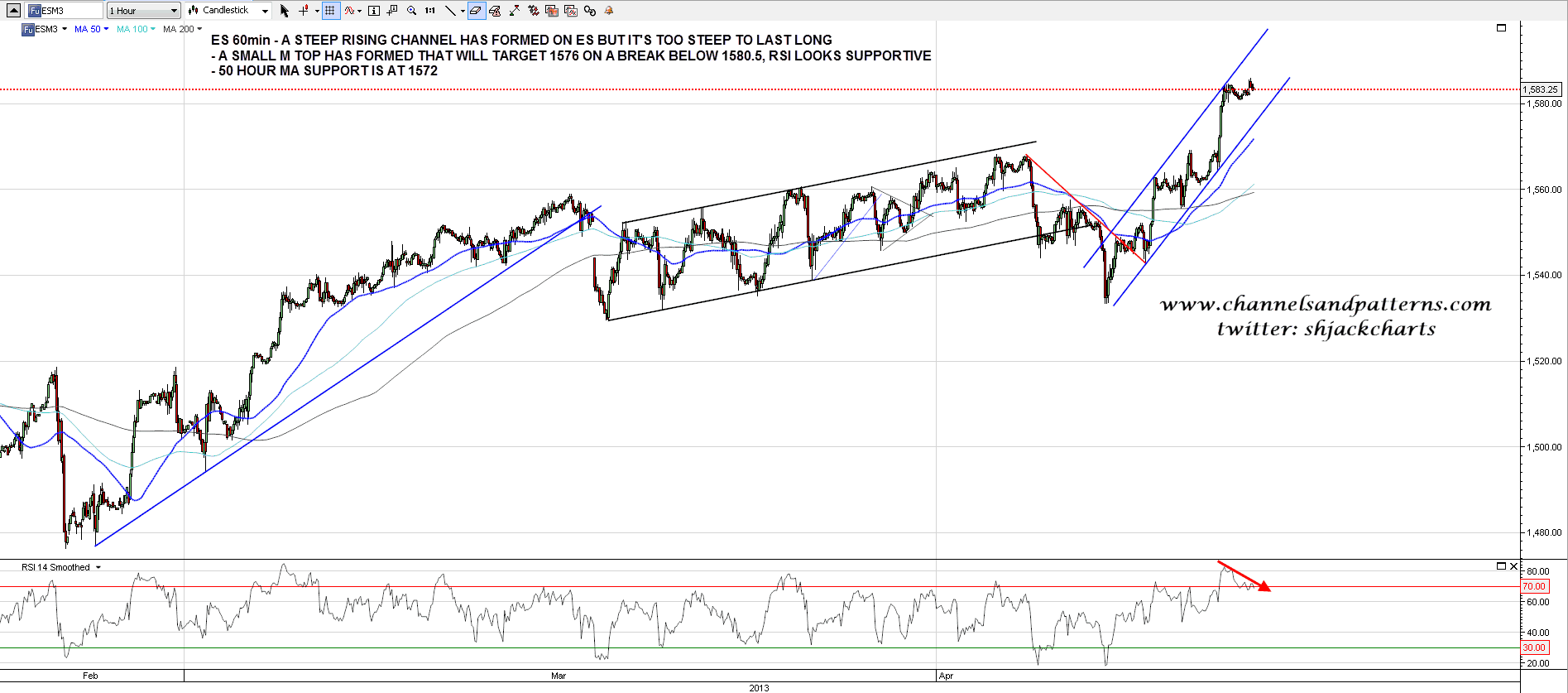Collapse toolbar with the up-arrow button

pyautogui.click(x=13, y=11)
